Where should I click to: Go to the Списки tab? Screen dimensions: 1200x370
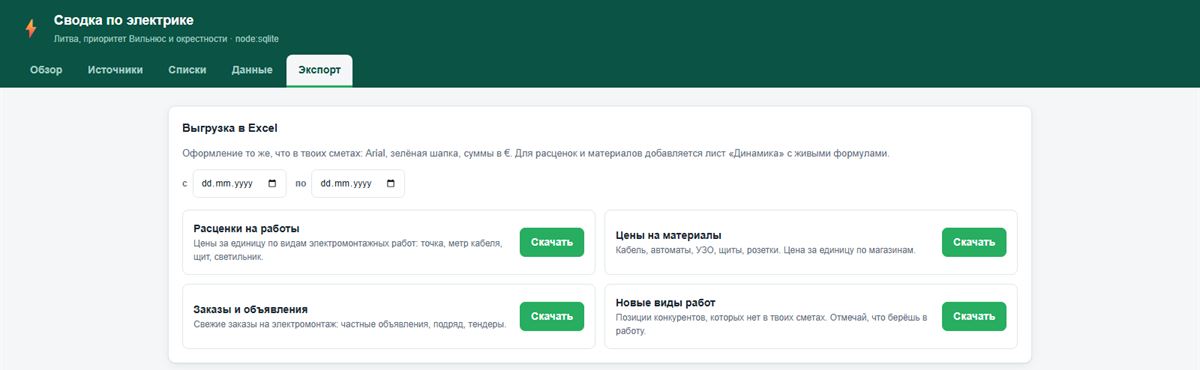(x=188, y=70)
